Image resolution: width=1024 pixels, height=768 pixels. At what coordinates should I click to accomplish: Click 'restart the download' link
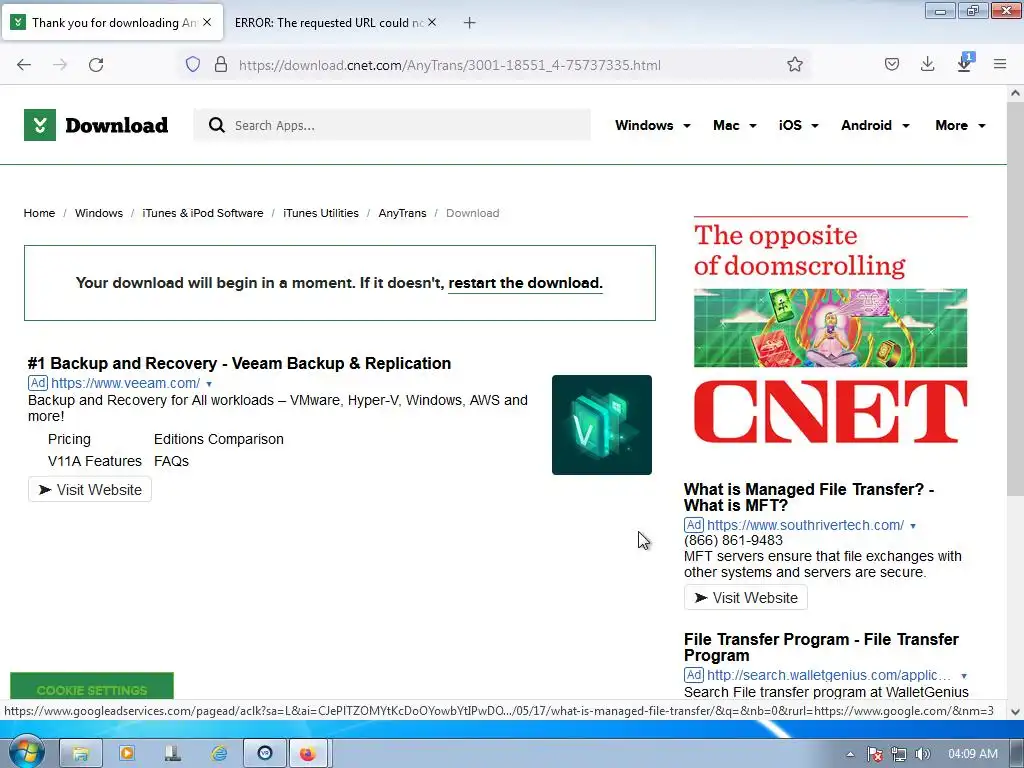point(525,283)
